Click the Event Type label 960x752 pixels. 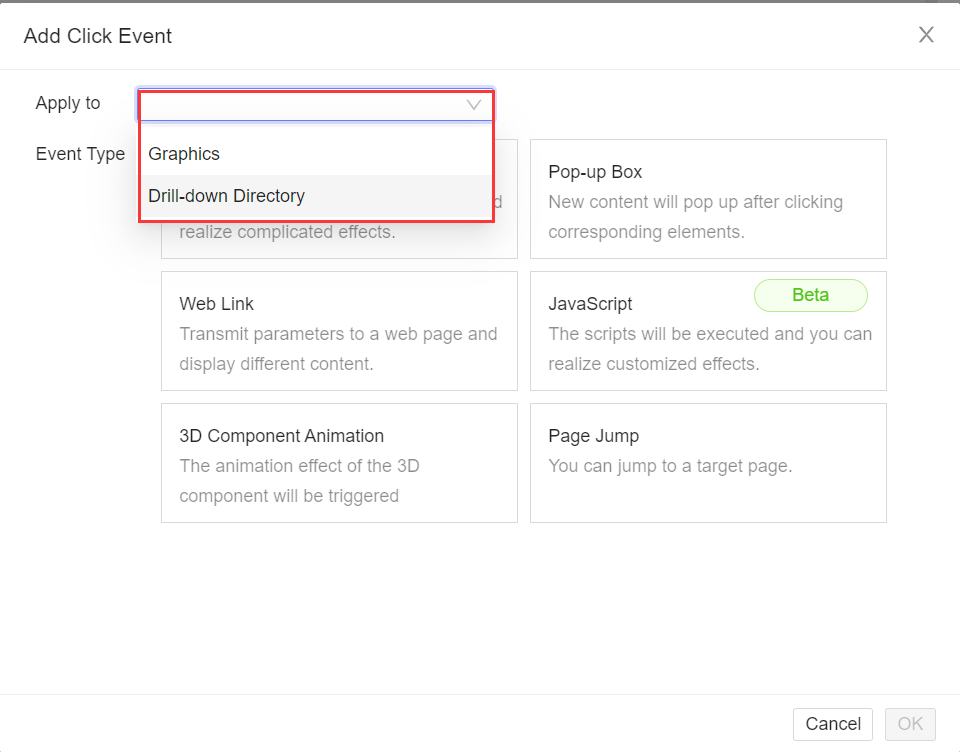(x=80, y=154)
